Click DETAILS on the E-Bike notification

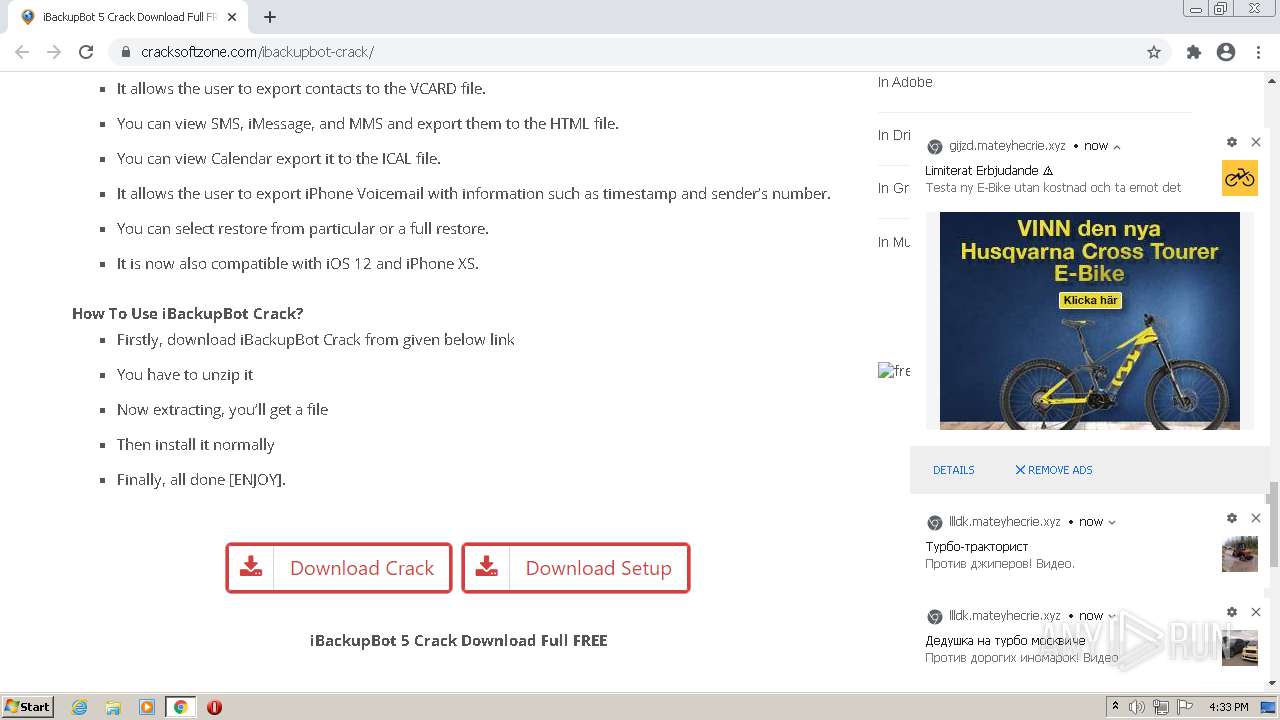[953, 470]
